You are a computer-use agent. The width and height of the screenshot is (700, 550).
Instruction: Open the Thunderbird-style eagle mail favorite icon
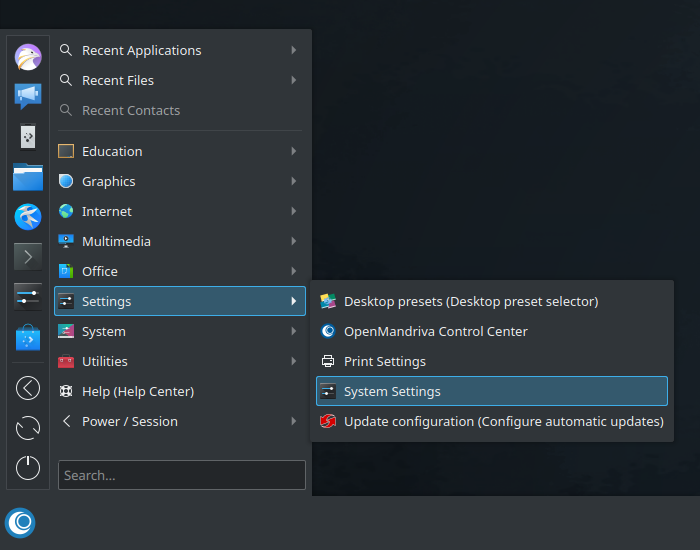click(28, 57)
